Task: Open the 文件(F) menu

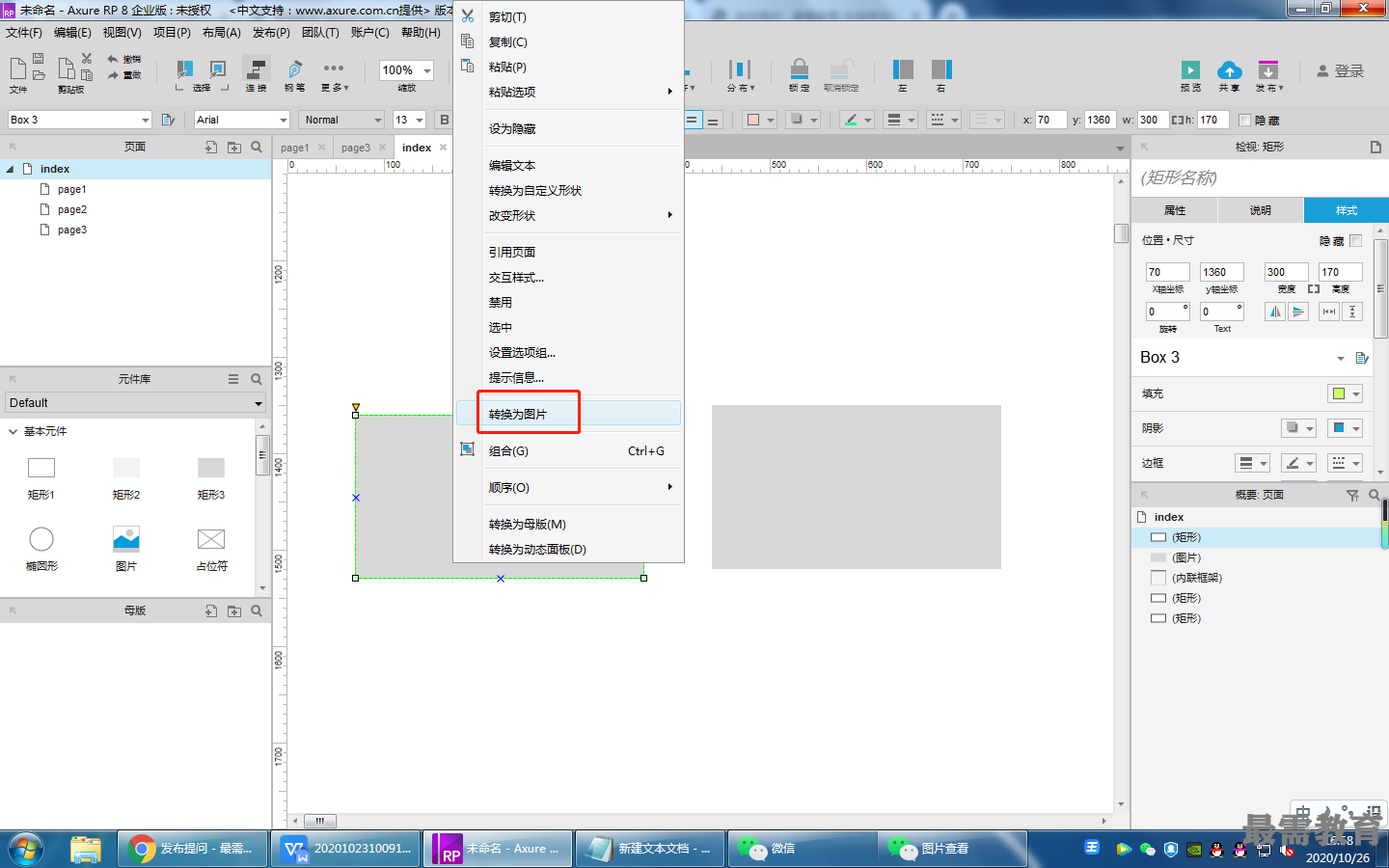Action: [24, 33]
